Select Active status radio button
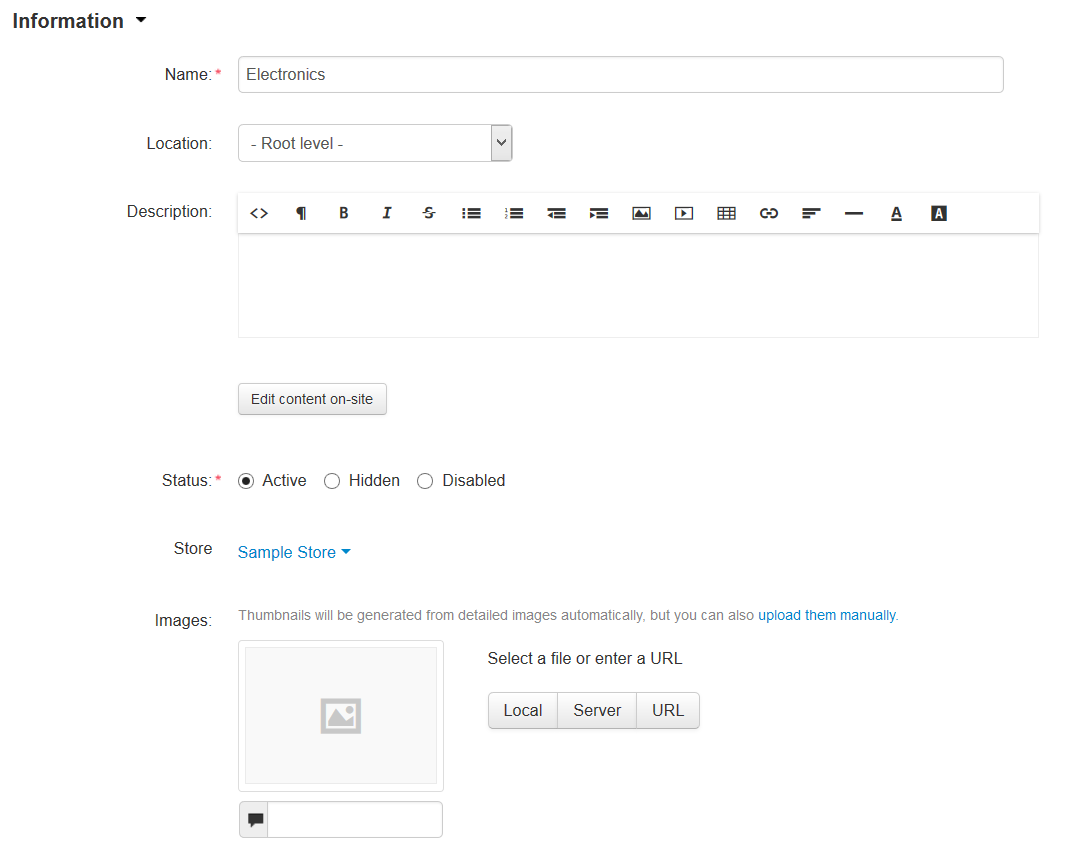Viewport: 1065px width, 854px height. [x=246, y=481]
